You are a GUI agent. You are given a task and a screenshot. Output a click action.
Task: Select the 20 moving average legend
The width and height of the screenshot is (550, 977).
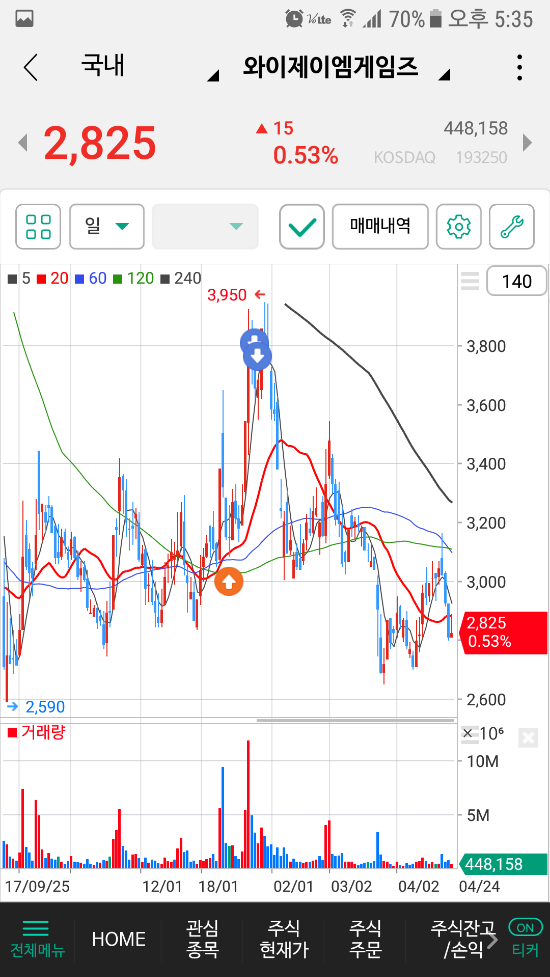(x=53, y=279)
